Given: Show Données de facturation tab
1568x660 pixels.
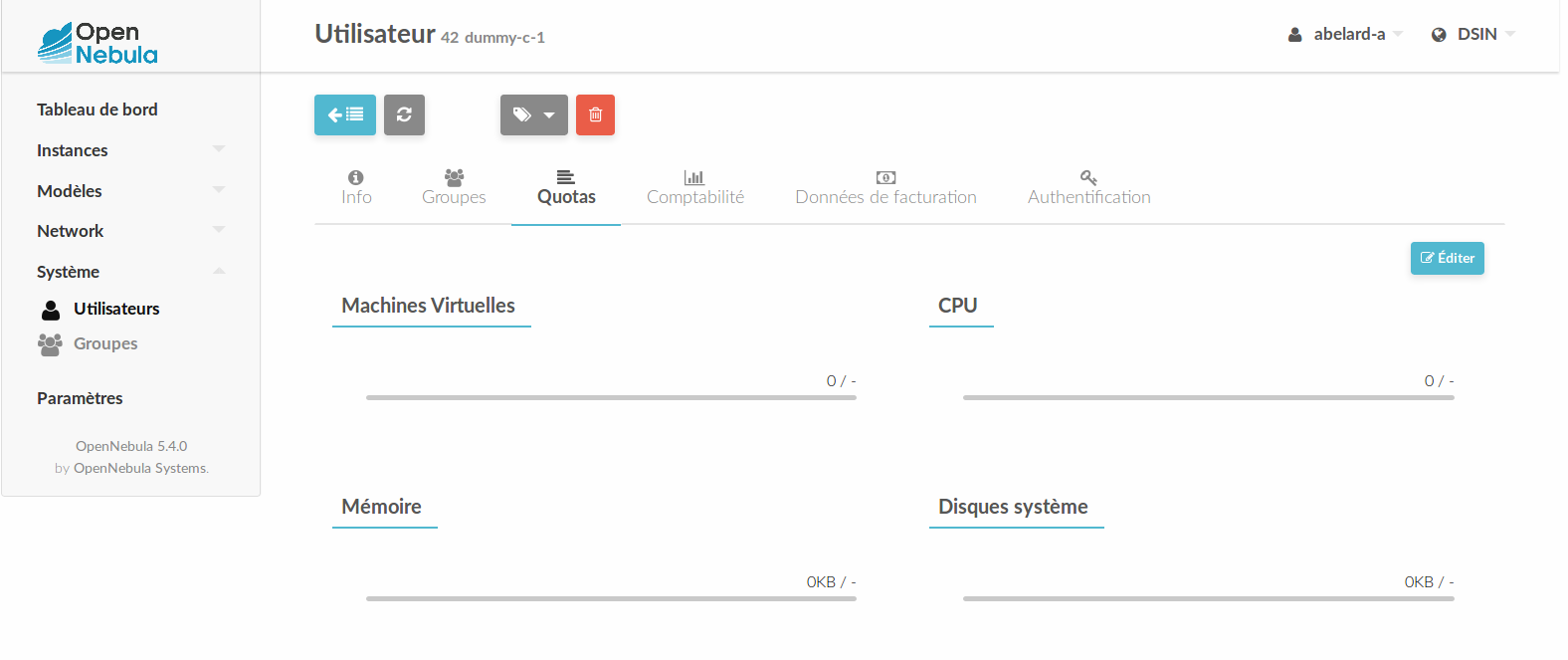Looking at the screenshot, I should [885, 187].
